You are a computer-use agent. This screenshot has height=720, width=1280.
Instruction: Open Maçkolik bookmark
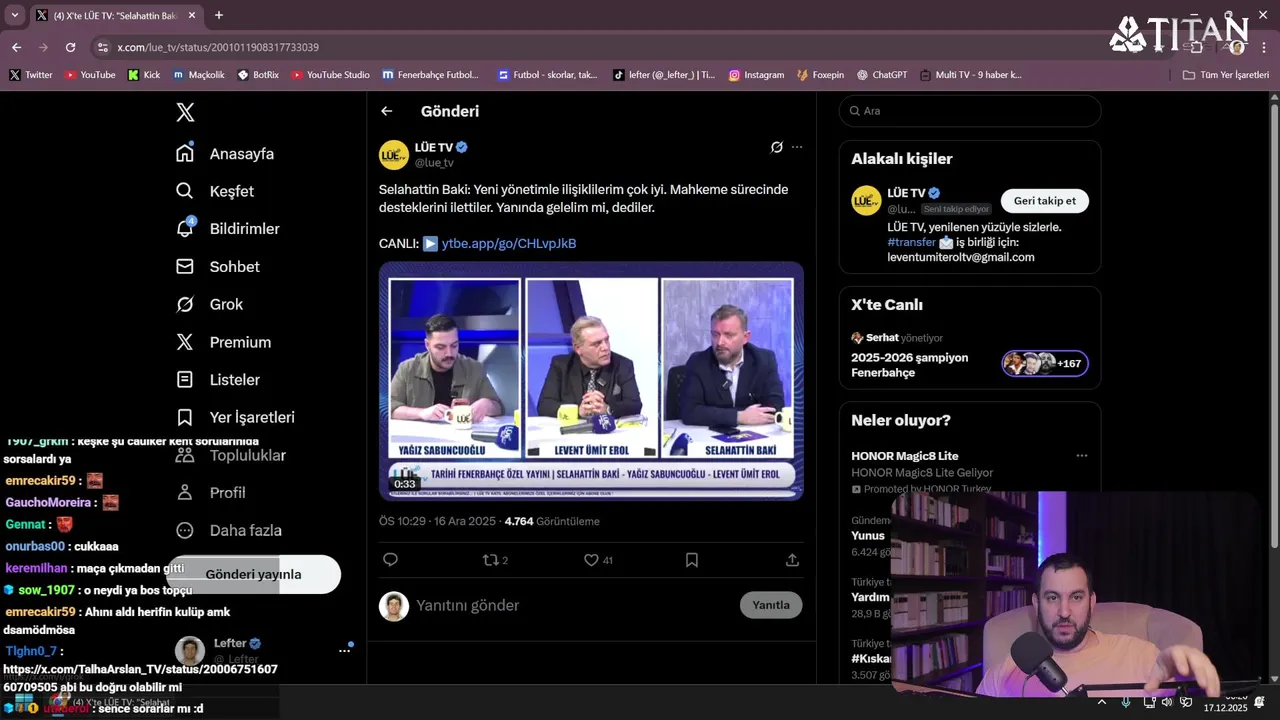point(199,75)
